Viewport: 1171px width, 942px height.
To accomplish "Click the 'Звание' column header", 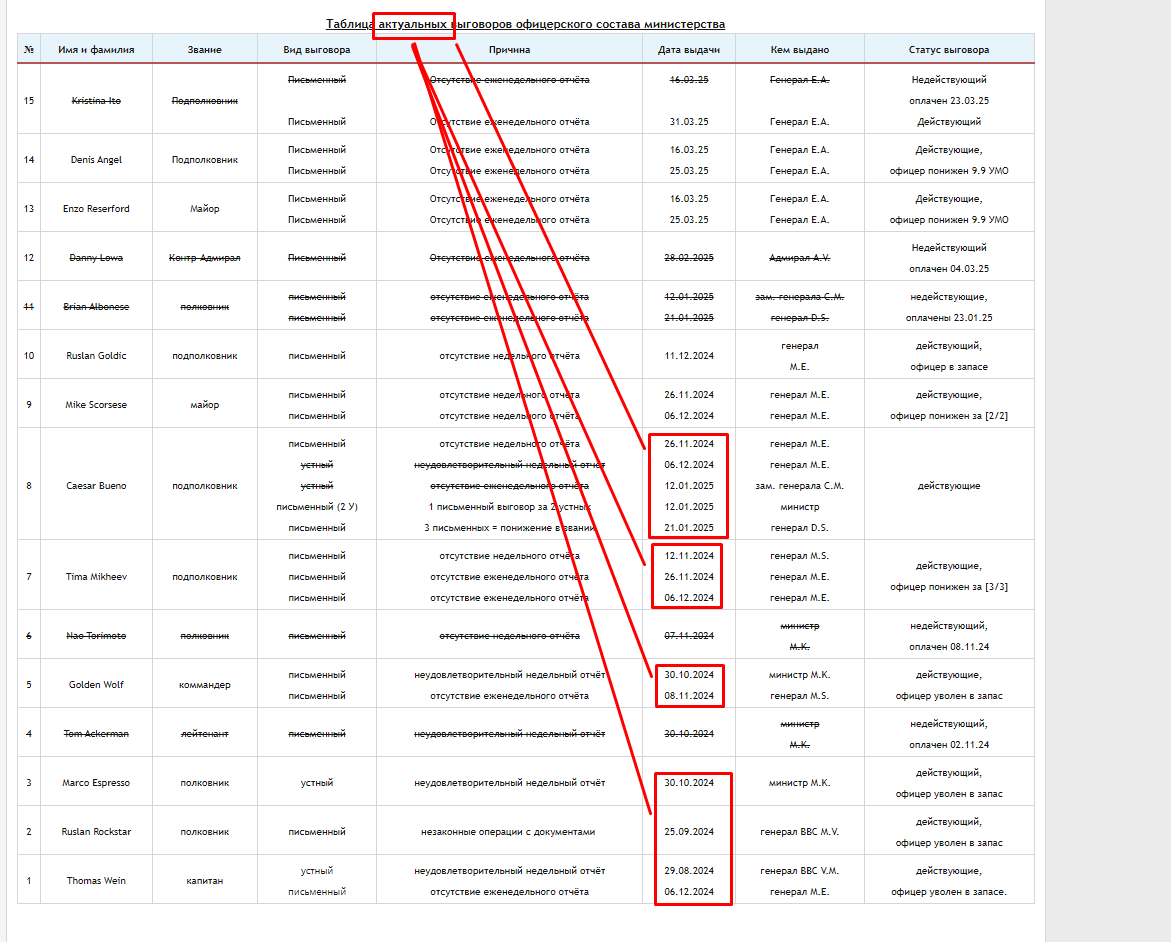I will tap(205, 49).
